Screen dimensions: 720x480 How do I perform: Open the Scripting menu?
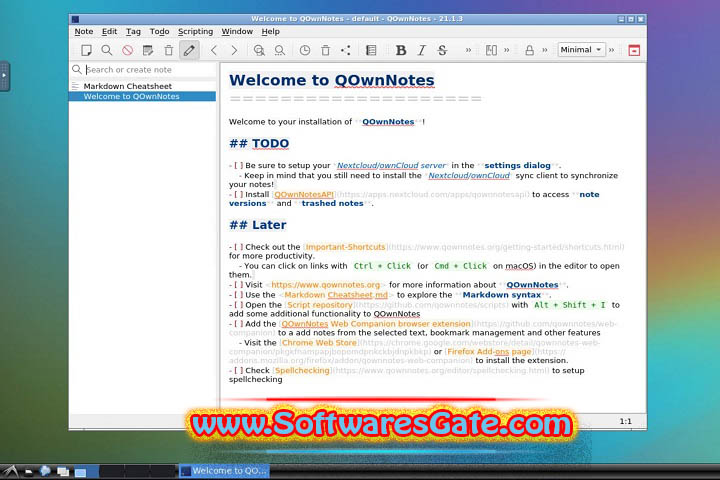coord(195,31)
